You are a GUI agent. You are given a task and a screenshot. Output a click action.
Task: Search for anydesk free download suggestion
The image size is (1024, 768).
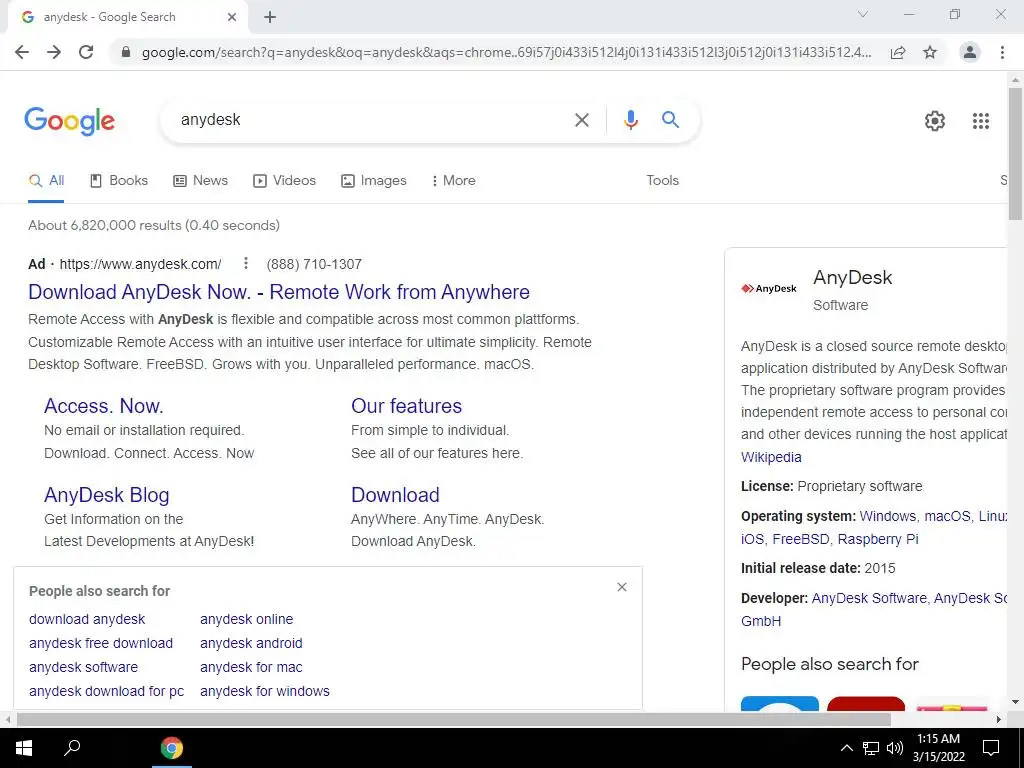click(x=101, y=643)
